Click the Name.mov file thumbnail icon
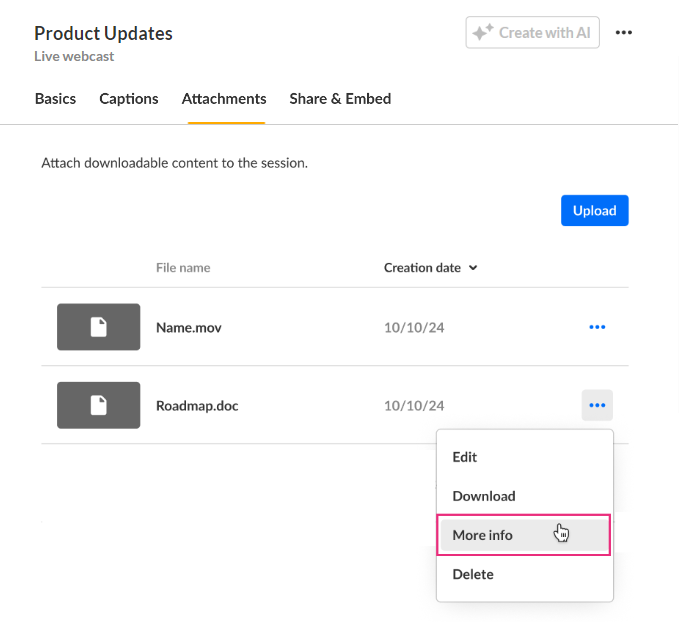The height and width of the screenshot is (622, 679). point(98,327)
